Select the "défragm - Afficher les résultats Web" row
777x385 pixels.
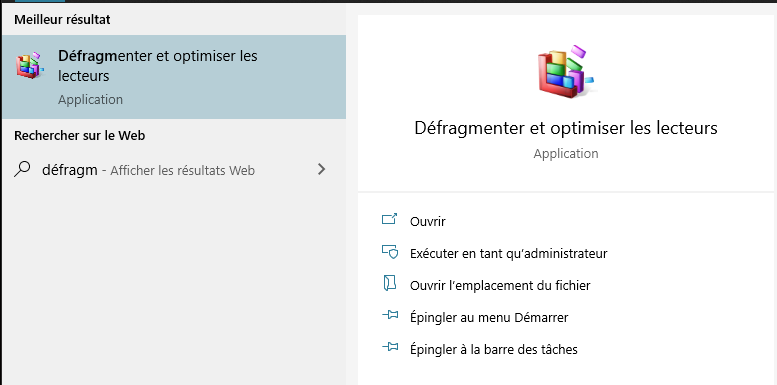click(173, 170)
